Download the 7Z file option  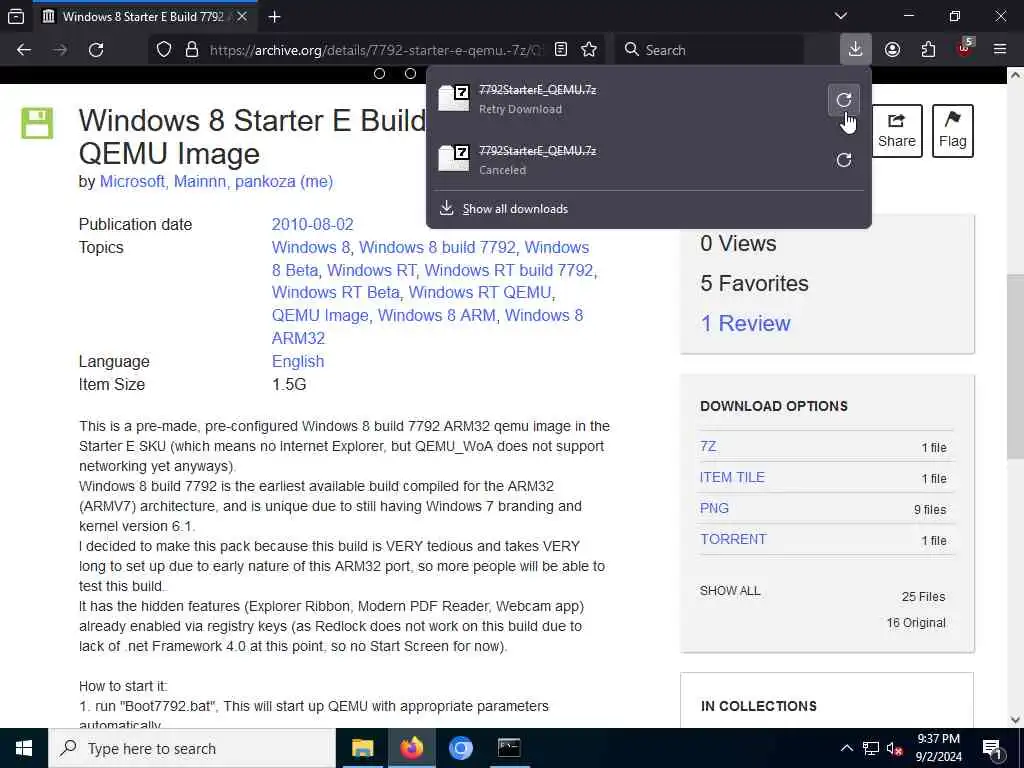tap(708, 446)
